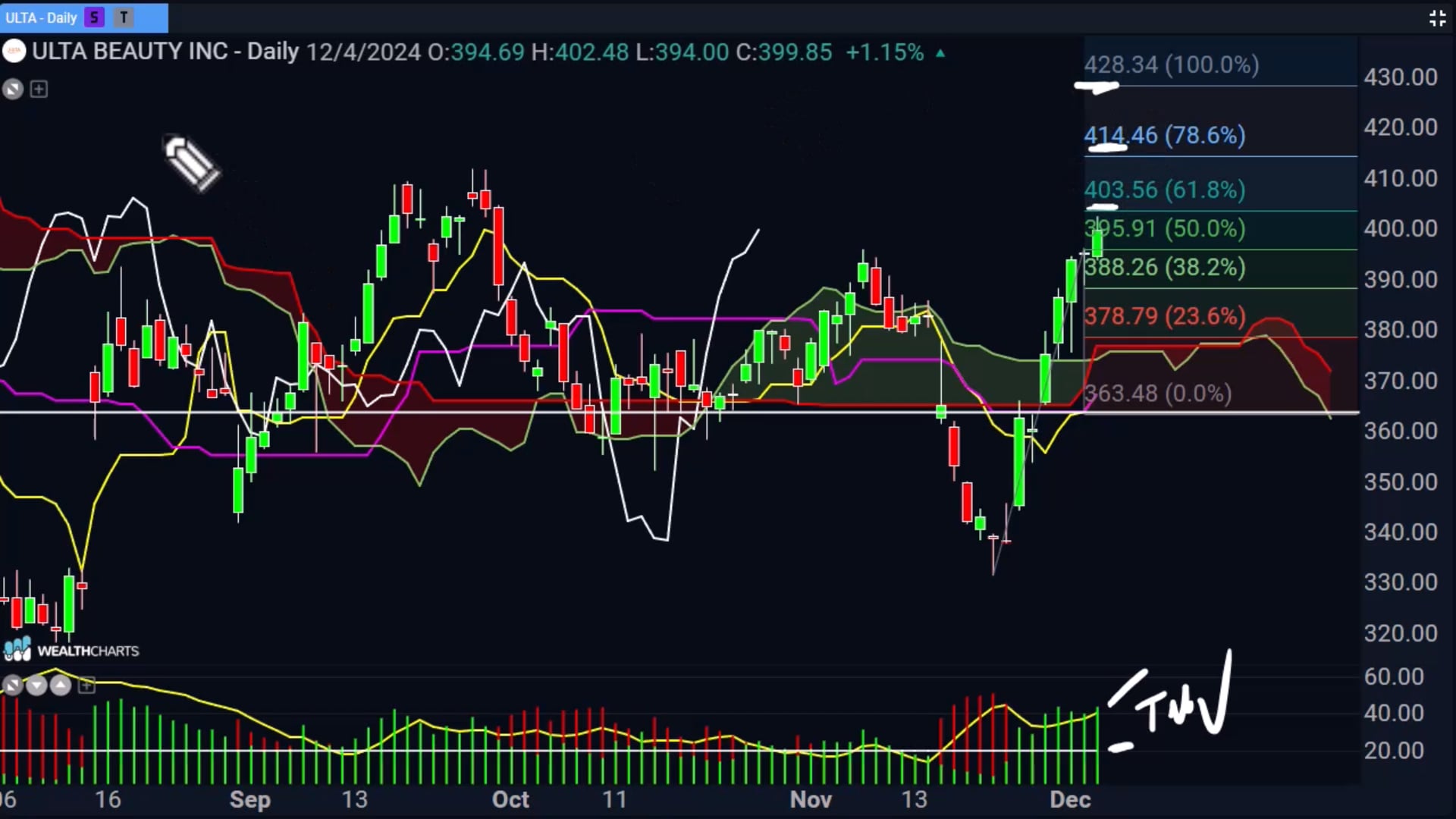Select the 403.56 (61.8%) Fibonacci level label
Image resolution: width=1456 pixels, height=819 pixels.
click(1165, 190)
